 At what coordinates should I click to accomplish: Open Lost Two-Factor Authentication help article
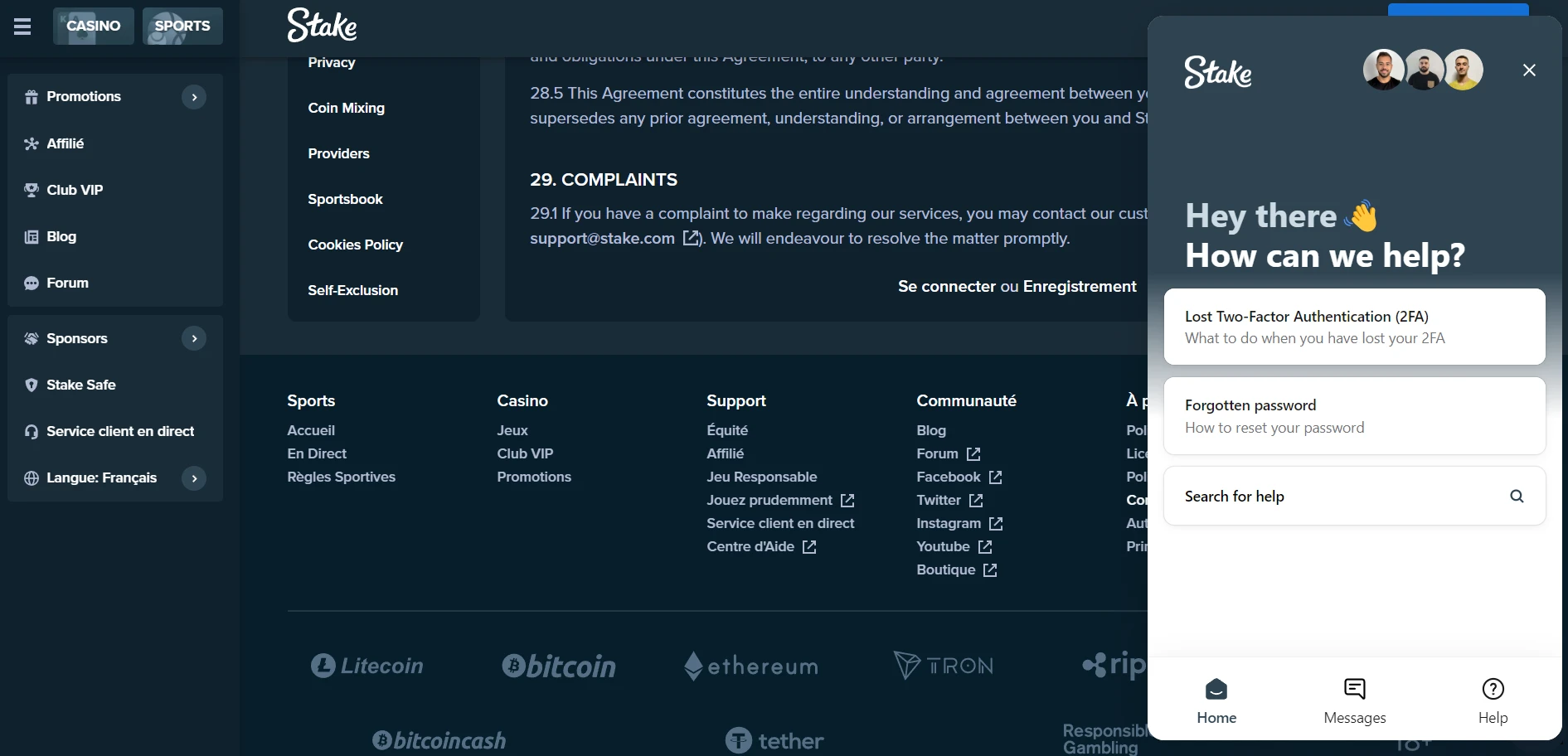pyautogui.click(x=1354, y=327)
